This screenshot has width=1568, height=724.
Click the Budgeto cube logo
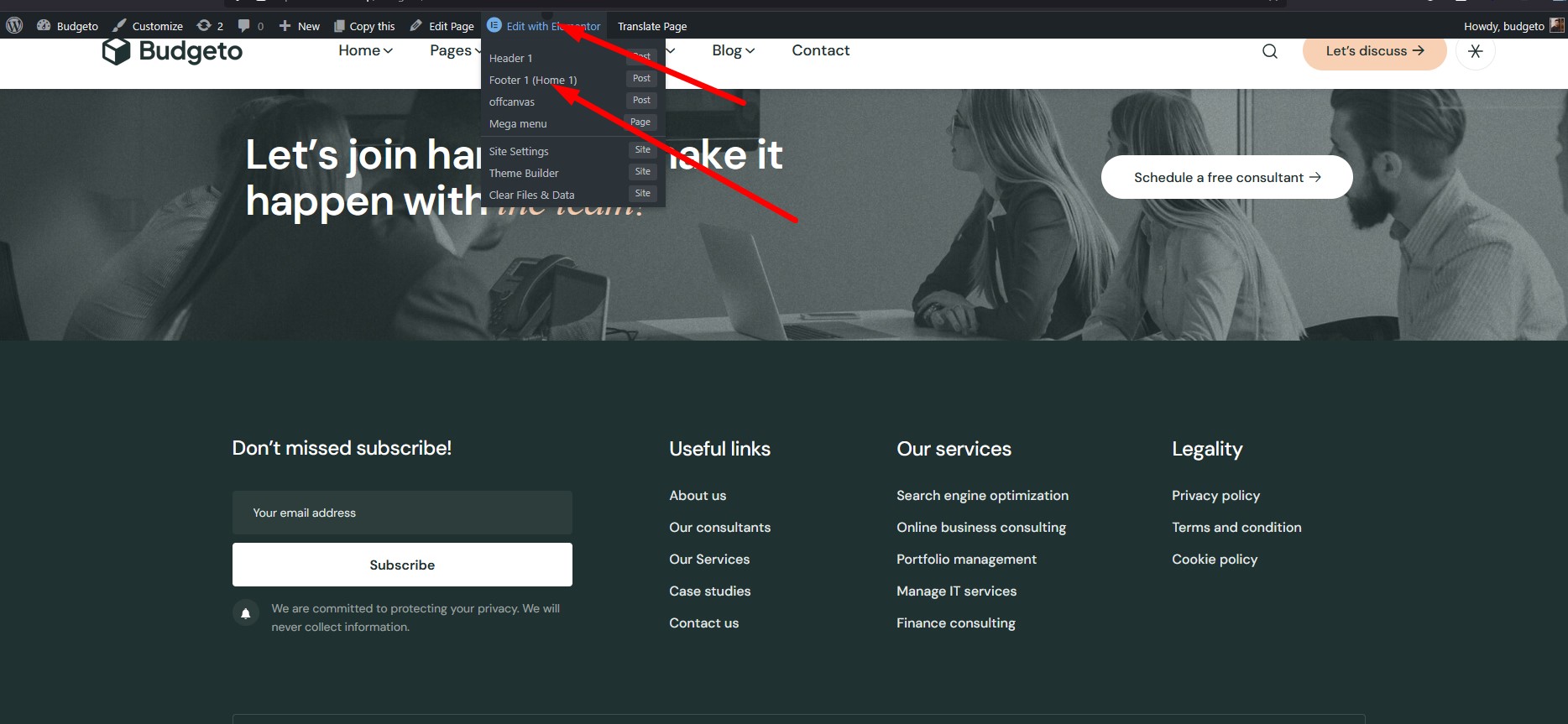pos(116,51)
